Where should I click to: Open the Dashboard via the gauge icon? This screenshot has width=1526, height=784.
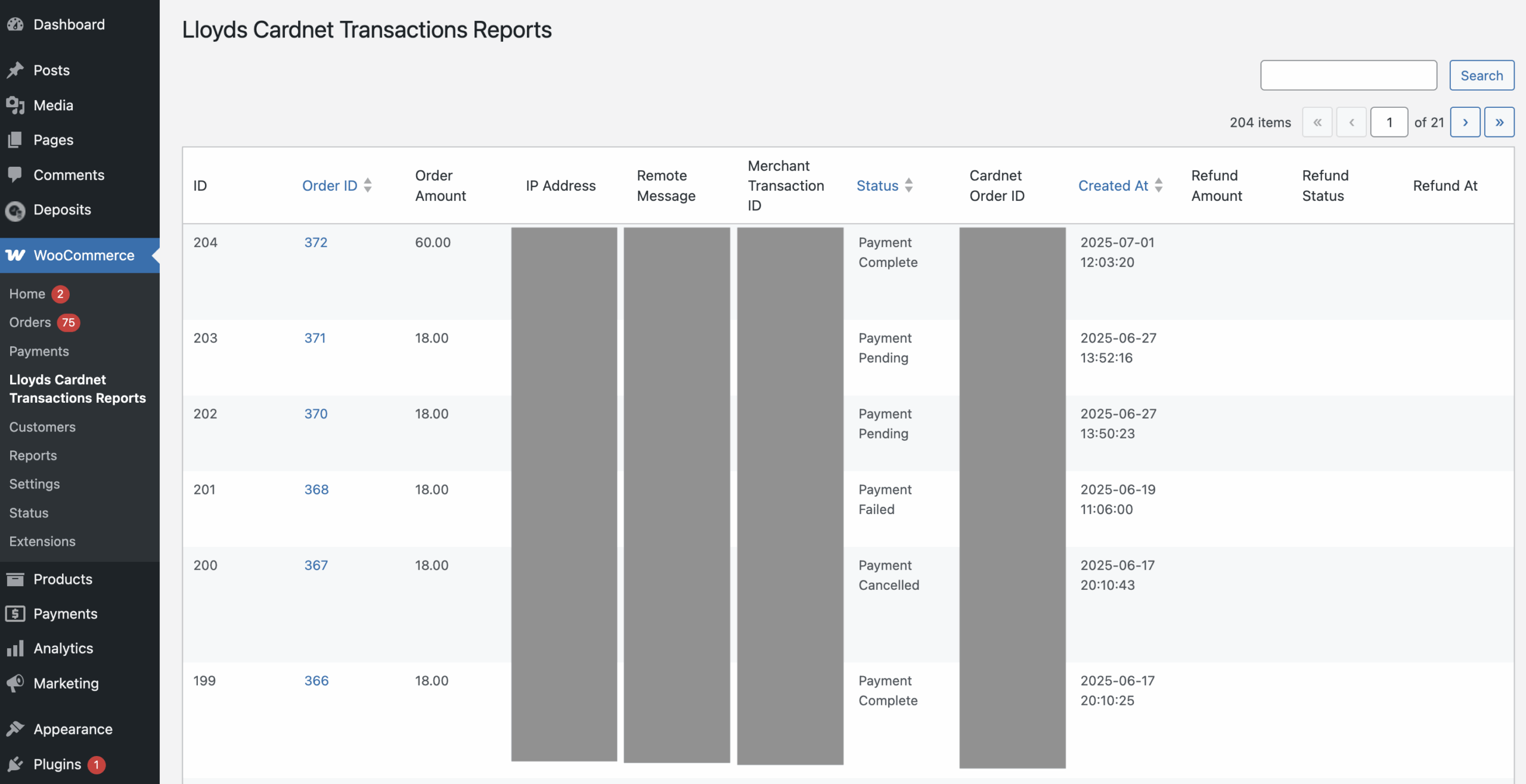tap(16, 24)
